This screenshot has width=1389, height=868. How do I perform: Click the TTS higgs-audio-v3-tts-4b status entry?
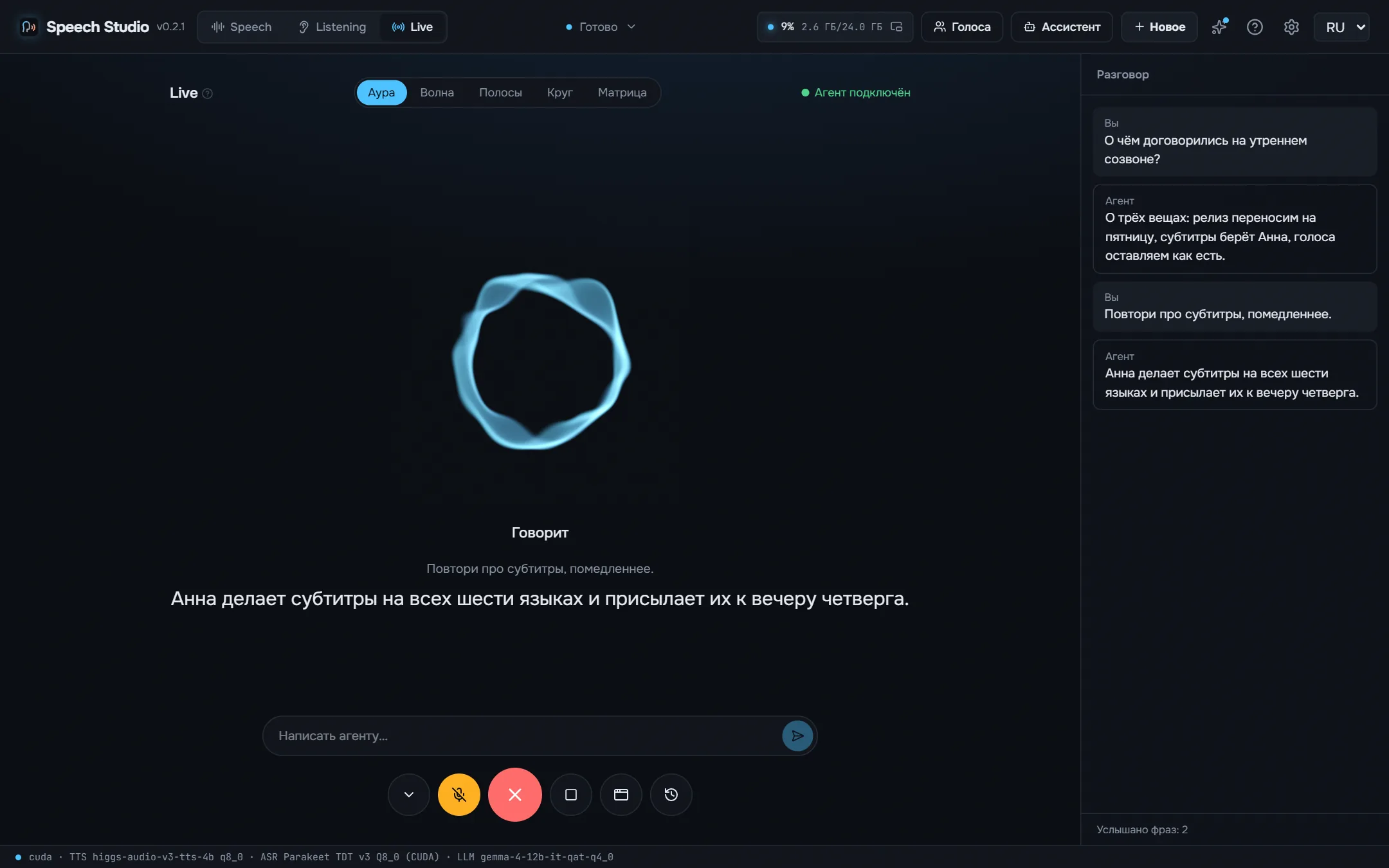click(x=156, y=857)
